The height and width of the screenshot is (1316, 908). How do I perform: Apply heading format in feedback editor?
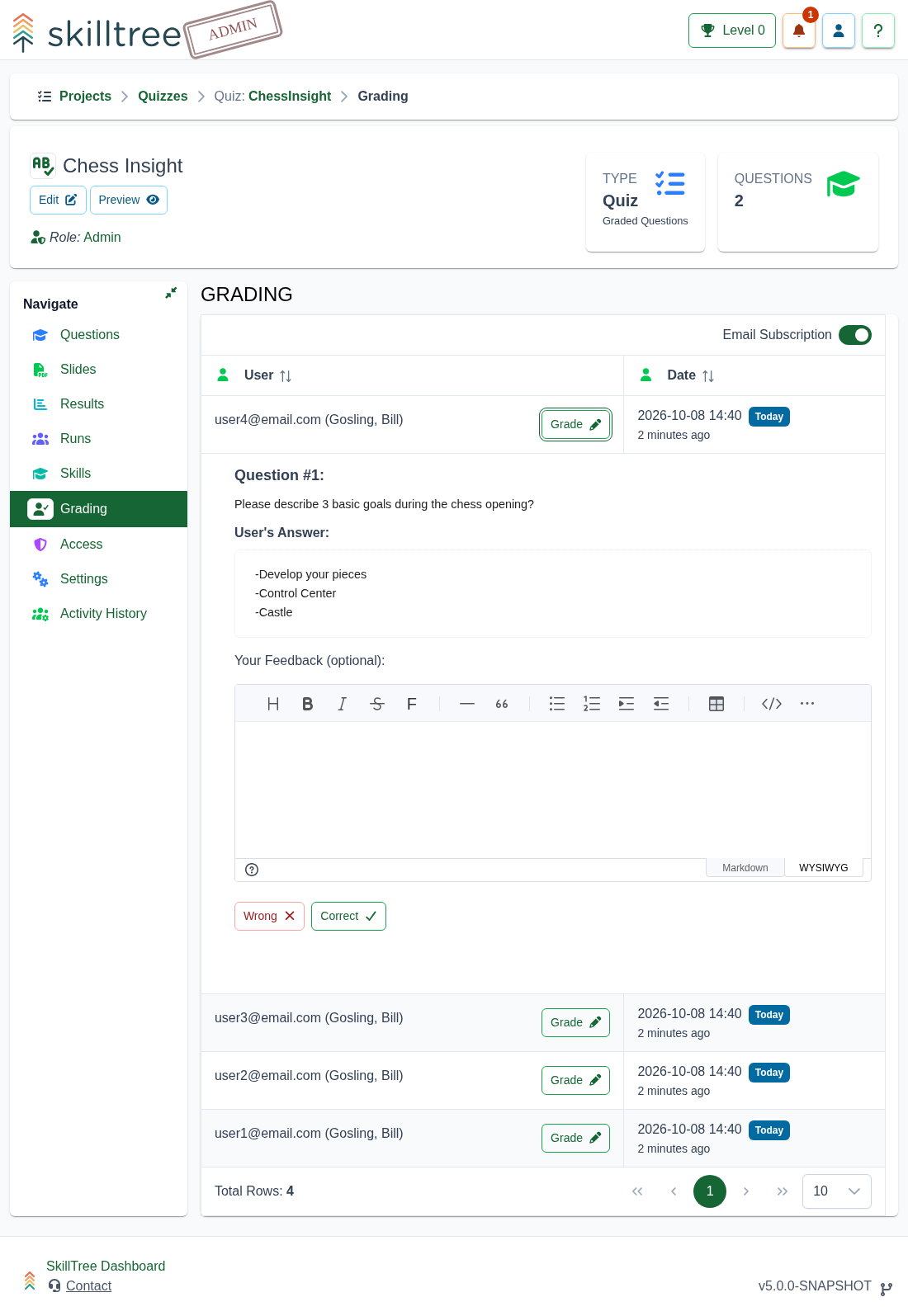pyautogui.click(x=273, y=704)
